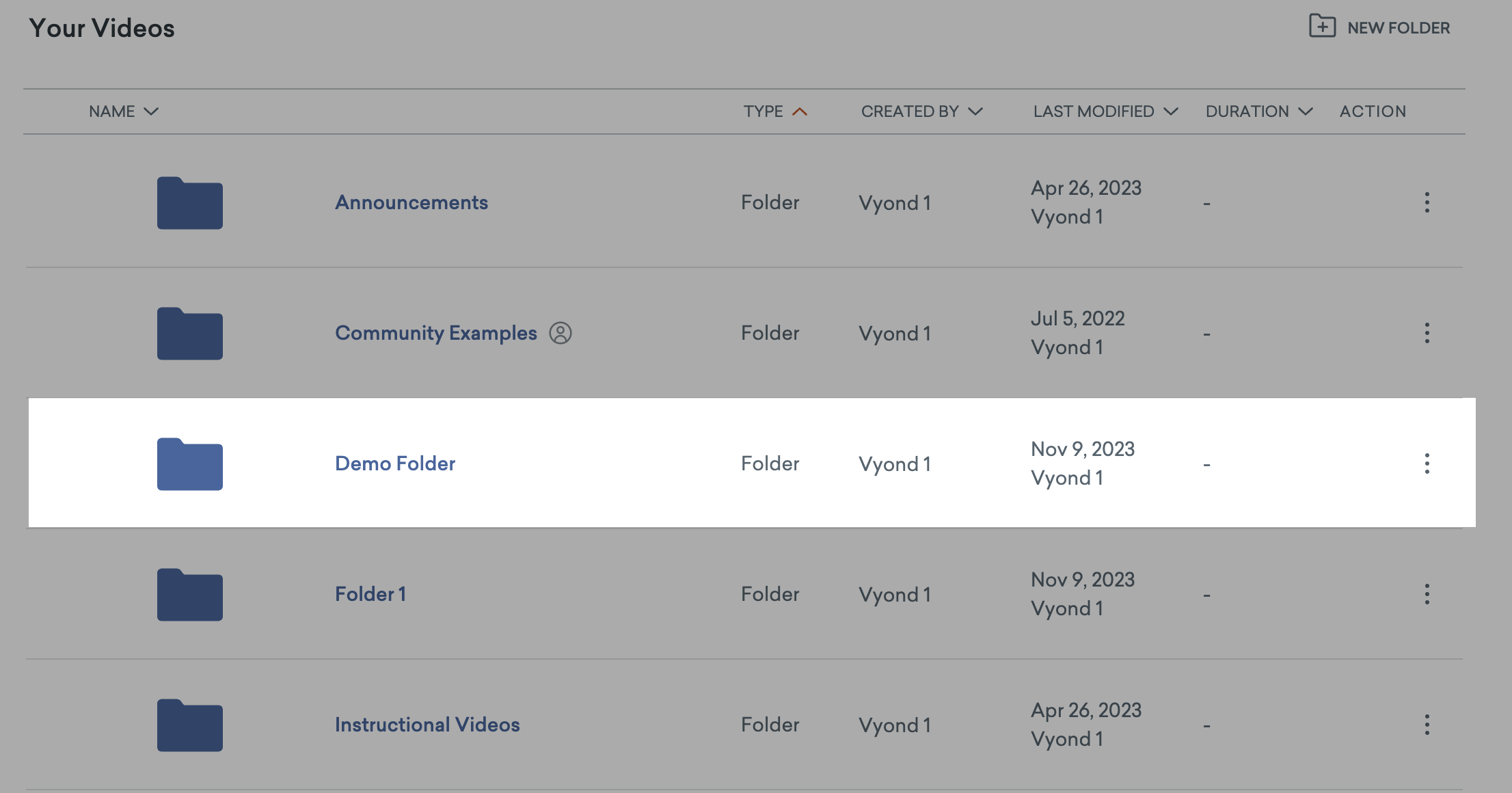Toggle the TYPE ascending sort arrow
Viewport: 1512px width, 793px height.
tap(800, 111)
